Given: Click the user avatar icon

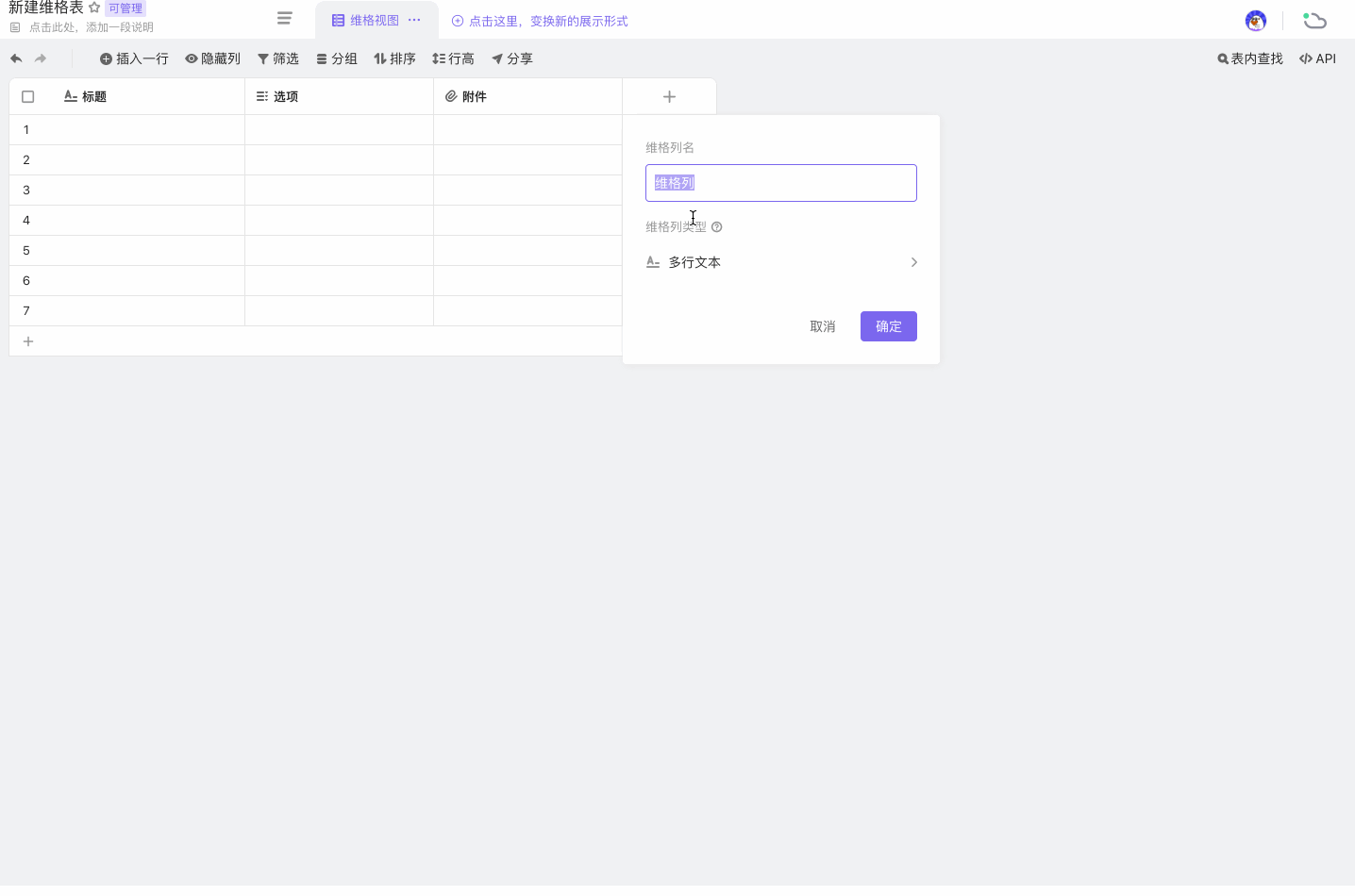Looking at the screenshot, I should (x=1255, y=21).
